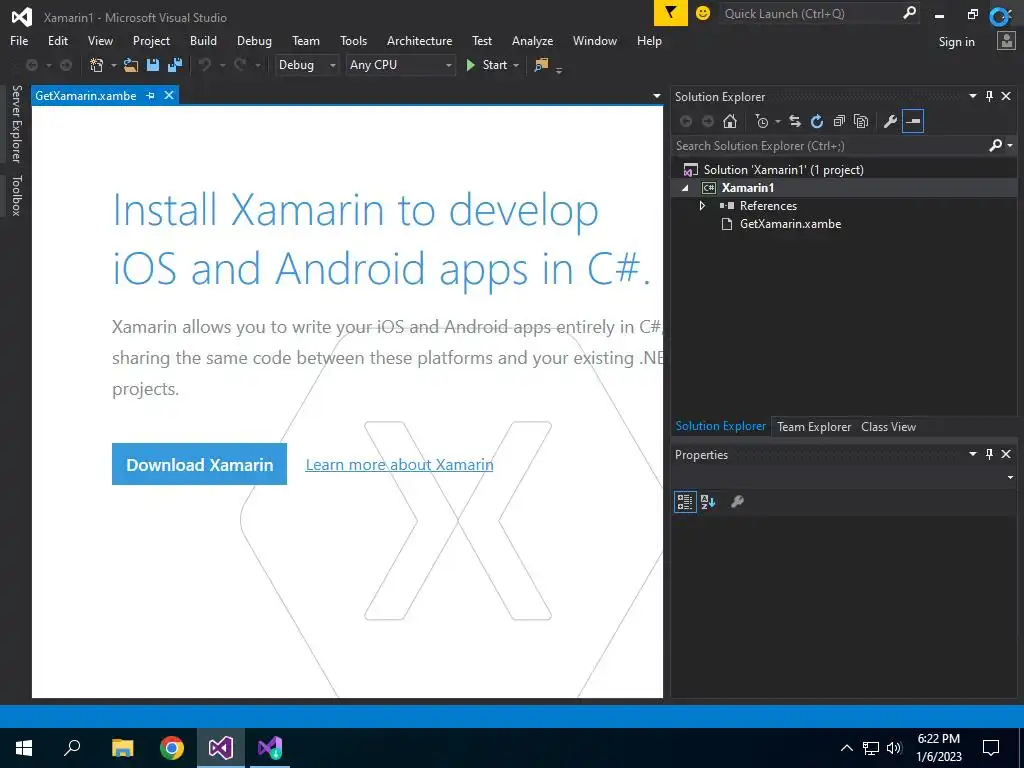The width and height of the screenshot is (1024, 768).
Task: Open File Explorer from the taskbar
Action: click(x=122, y=748)
